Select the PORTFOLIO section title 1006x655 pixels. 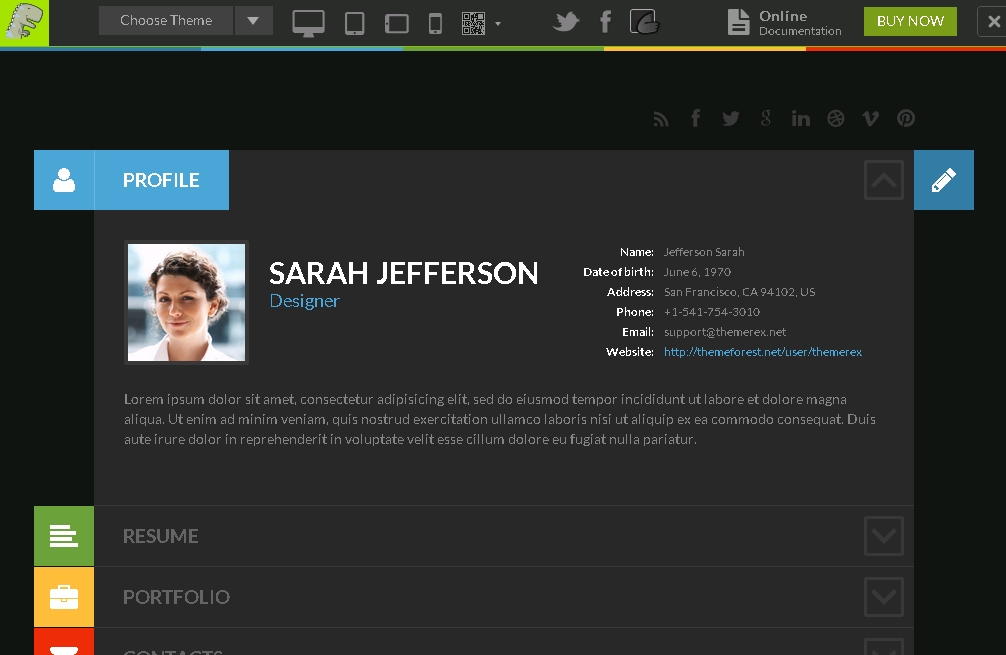pyautogui.click(x=176, y=597)
